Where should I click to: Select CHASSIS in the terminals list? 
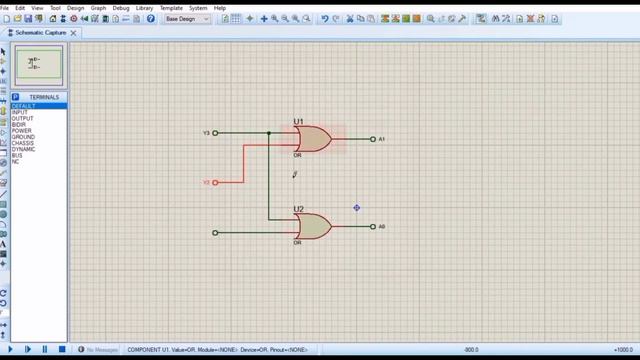[39, 143]
